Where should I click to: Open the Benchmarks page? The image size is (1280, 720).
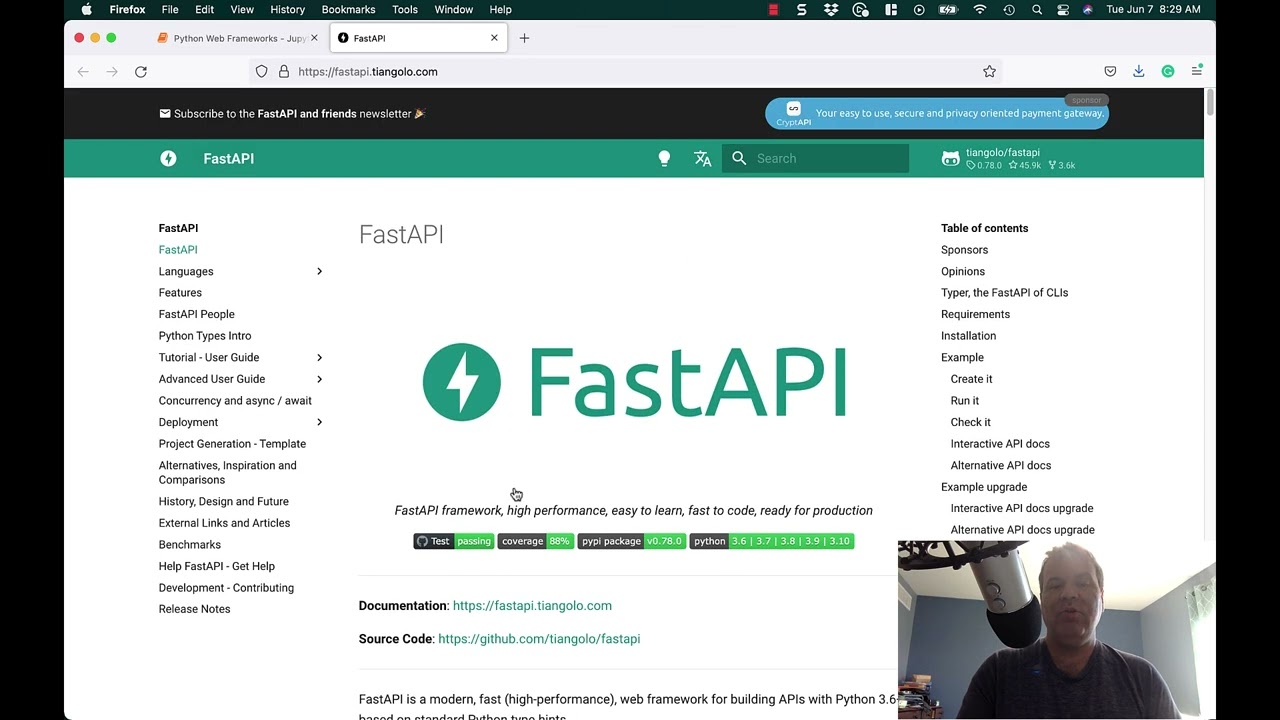190,545
